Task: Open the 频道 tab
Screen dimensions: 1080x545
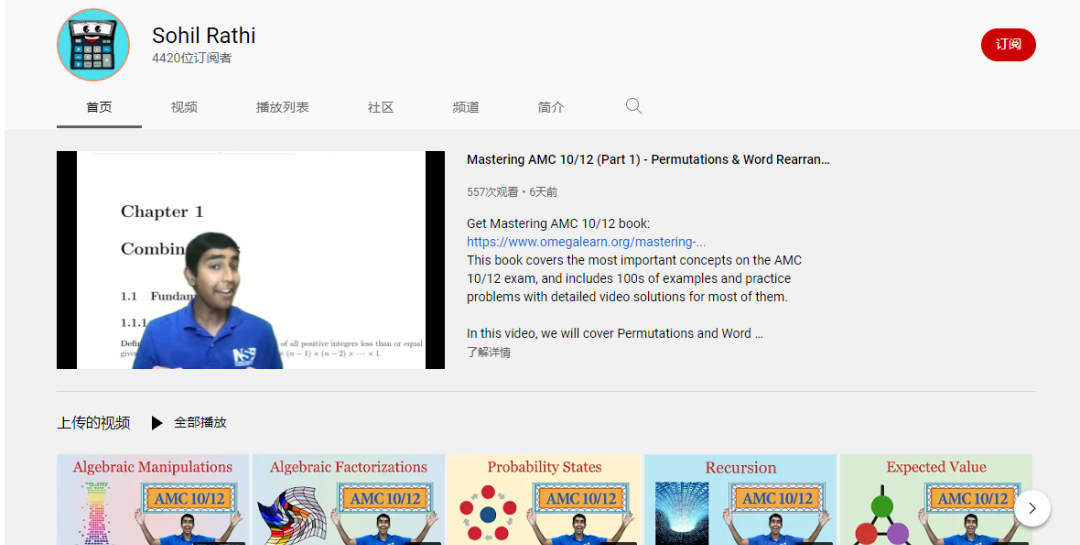Action: pos(466,107)
